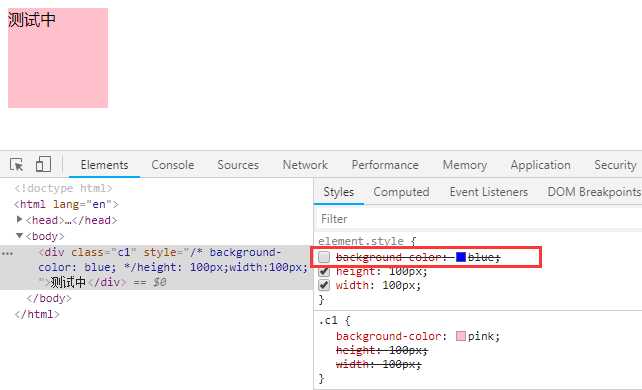Open the DOM Breakpoints sidebar tab
Viewport: 642px width, 390px height.
click(594, 192)
